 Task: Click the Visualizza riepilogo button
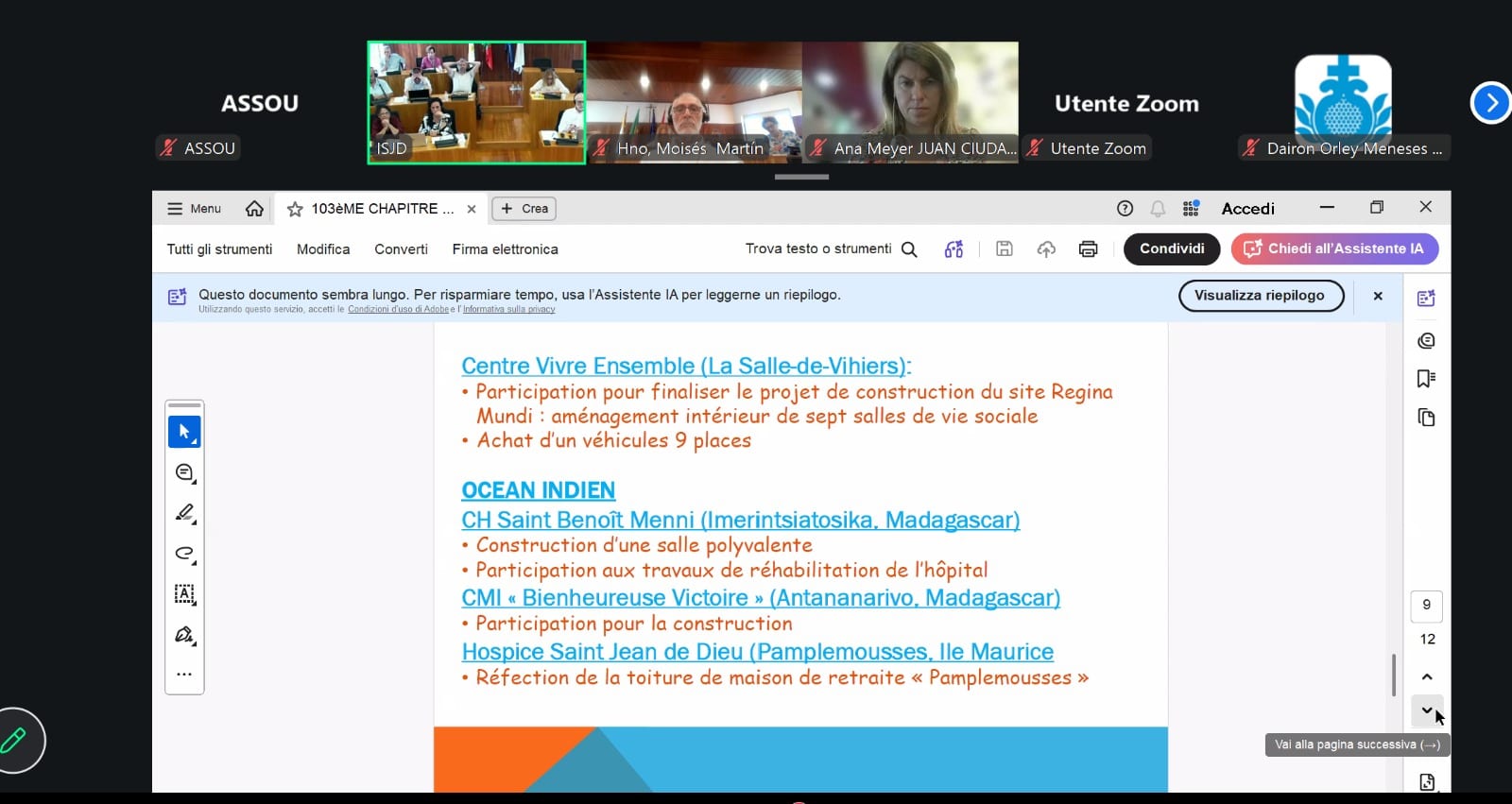point(1261,296)
